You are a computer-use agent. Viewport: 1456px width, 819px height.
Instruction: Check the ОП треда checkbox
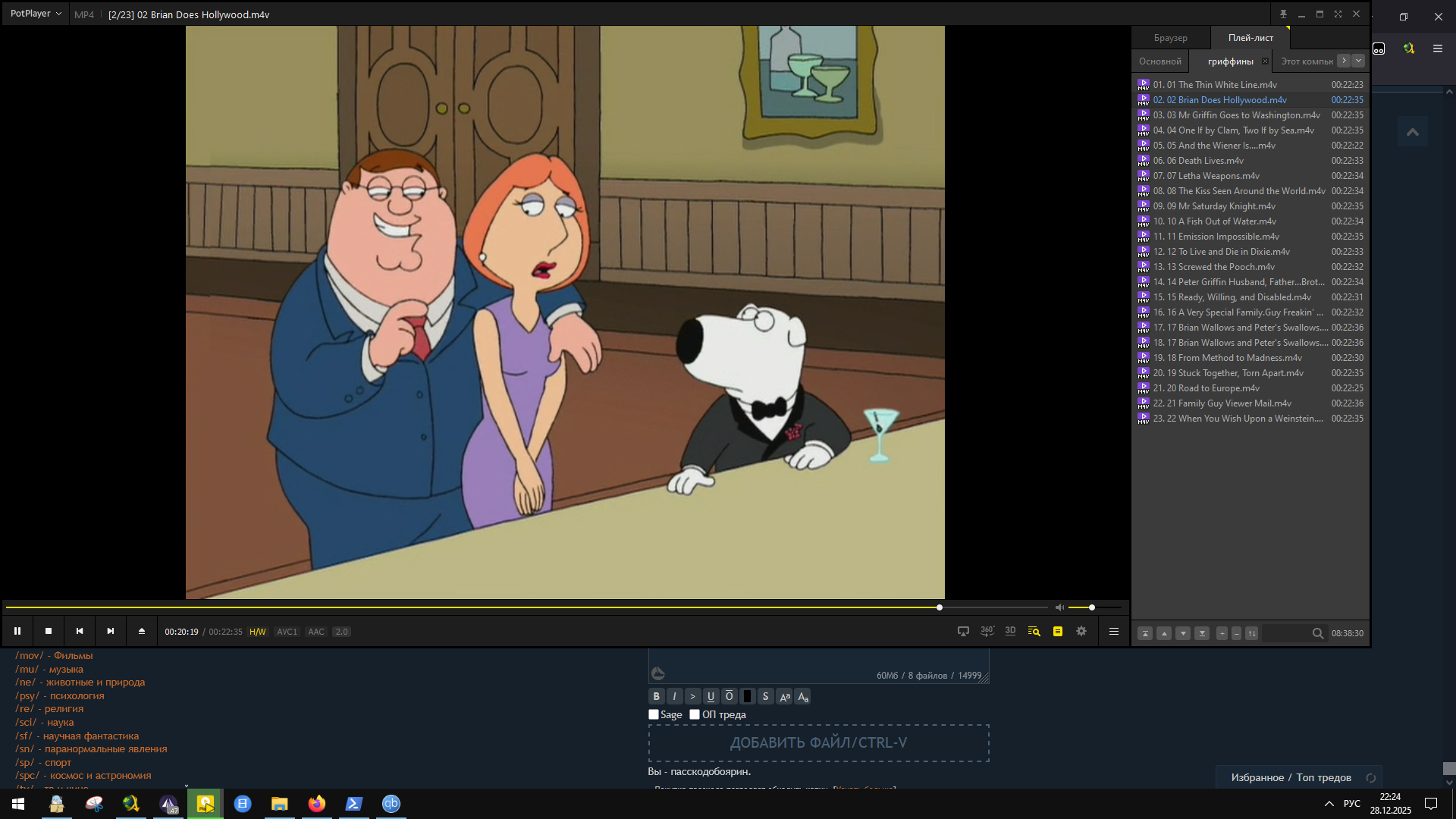695,714
